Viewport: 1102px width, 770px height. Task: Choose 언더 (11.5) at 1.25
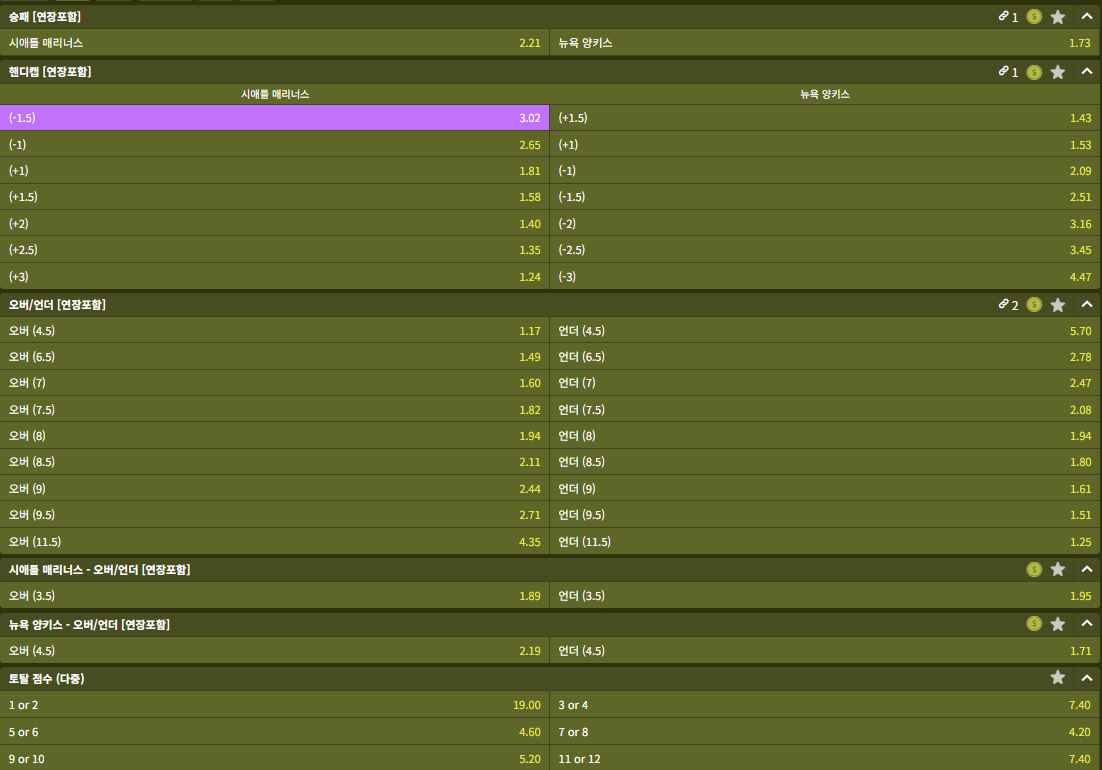825,541
